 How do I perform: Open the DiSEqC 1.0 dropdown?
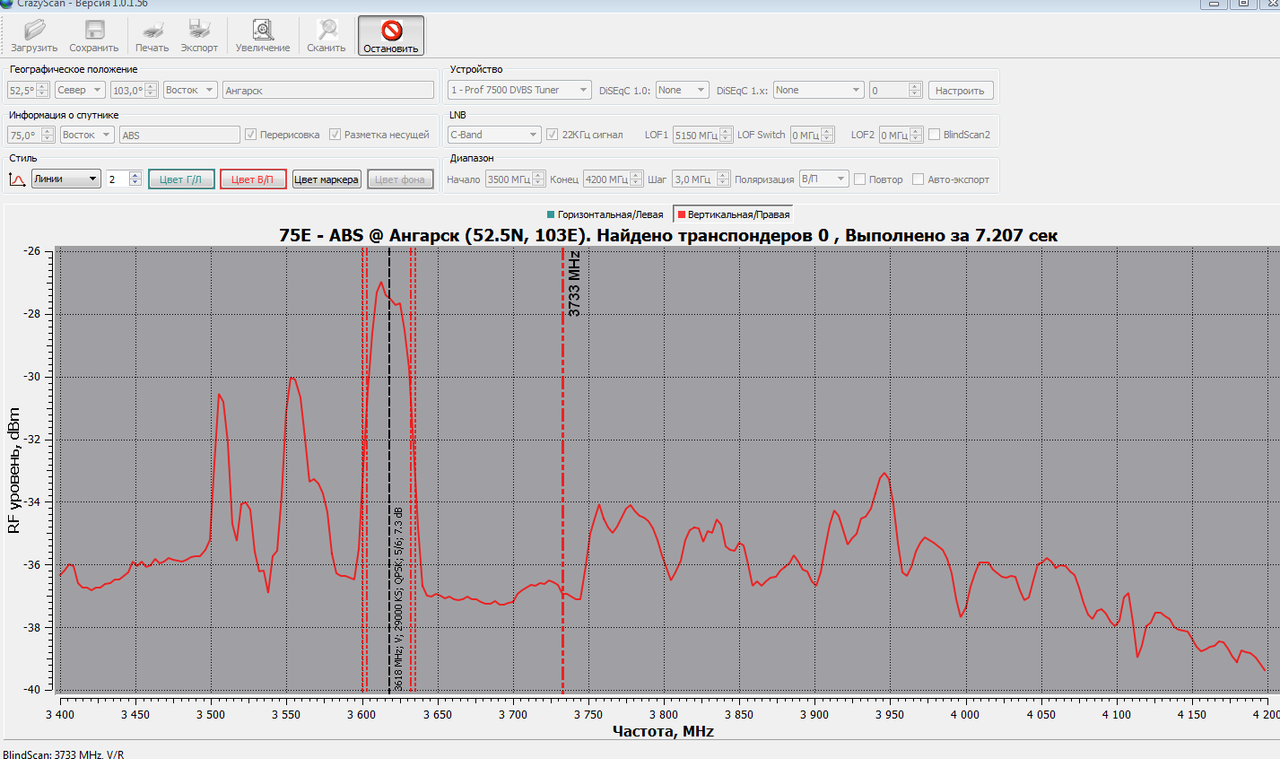682,90
